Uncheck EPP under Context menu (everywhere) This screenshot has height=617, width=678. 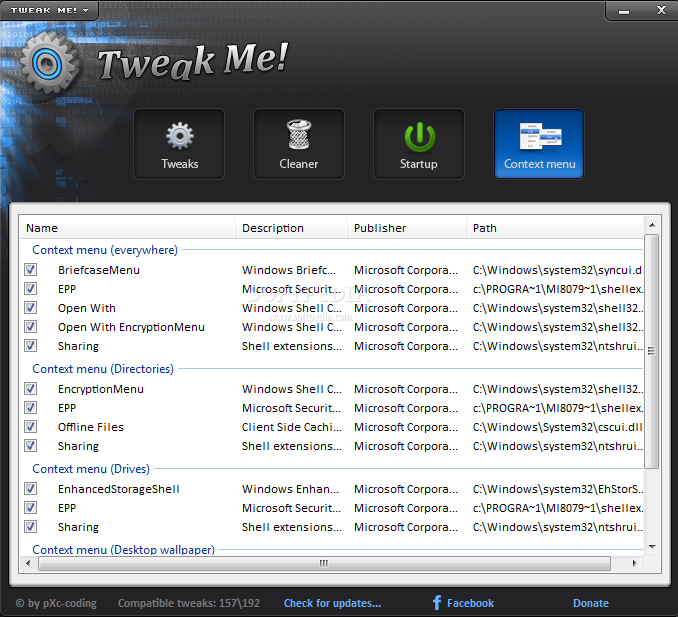point(30,289)
